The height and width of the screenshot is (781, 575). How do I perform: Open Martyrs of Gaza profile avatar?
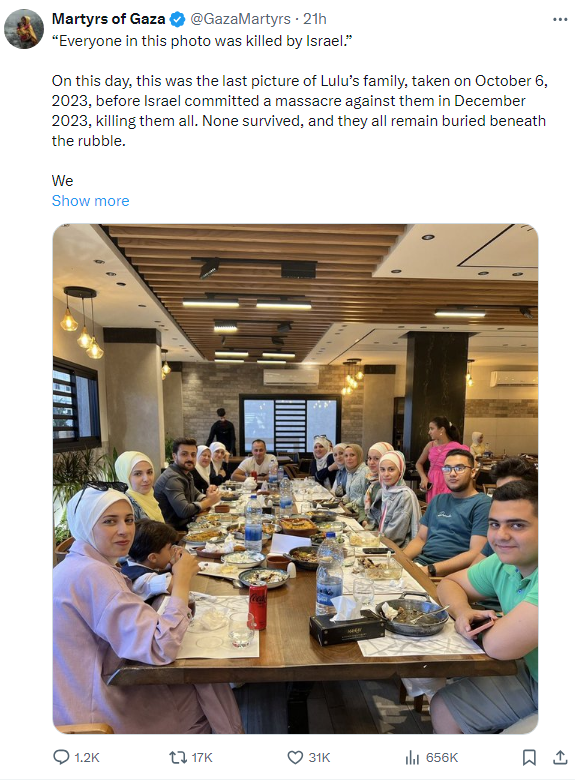pyautogui.click(x=24, y=29)
